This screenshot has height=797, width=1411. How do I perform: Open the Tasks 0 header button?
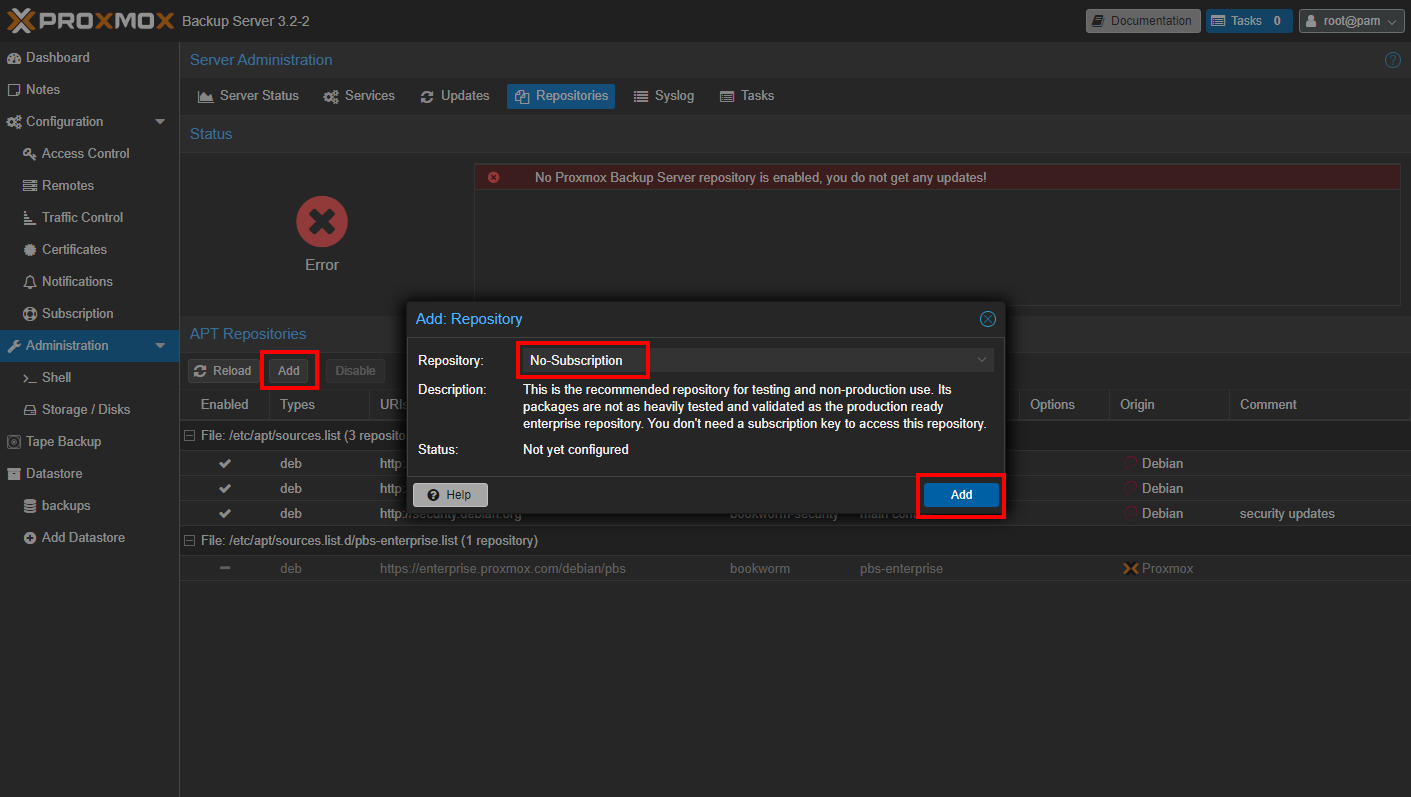pyautogui.click(x=1249, y=21)
